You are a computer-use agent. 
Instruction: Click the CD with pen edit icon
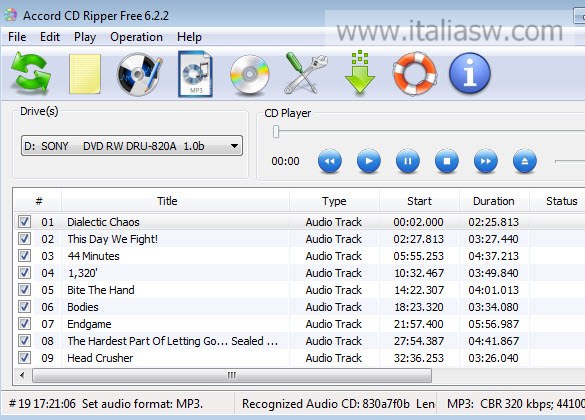coord(139,74)
